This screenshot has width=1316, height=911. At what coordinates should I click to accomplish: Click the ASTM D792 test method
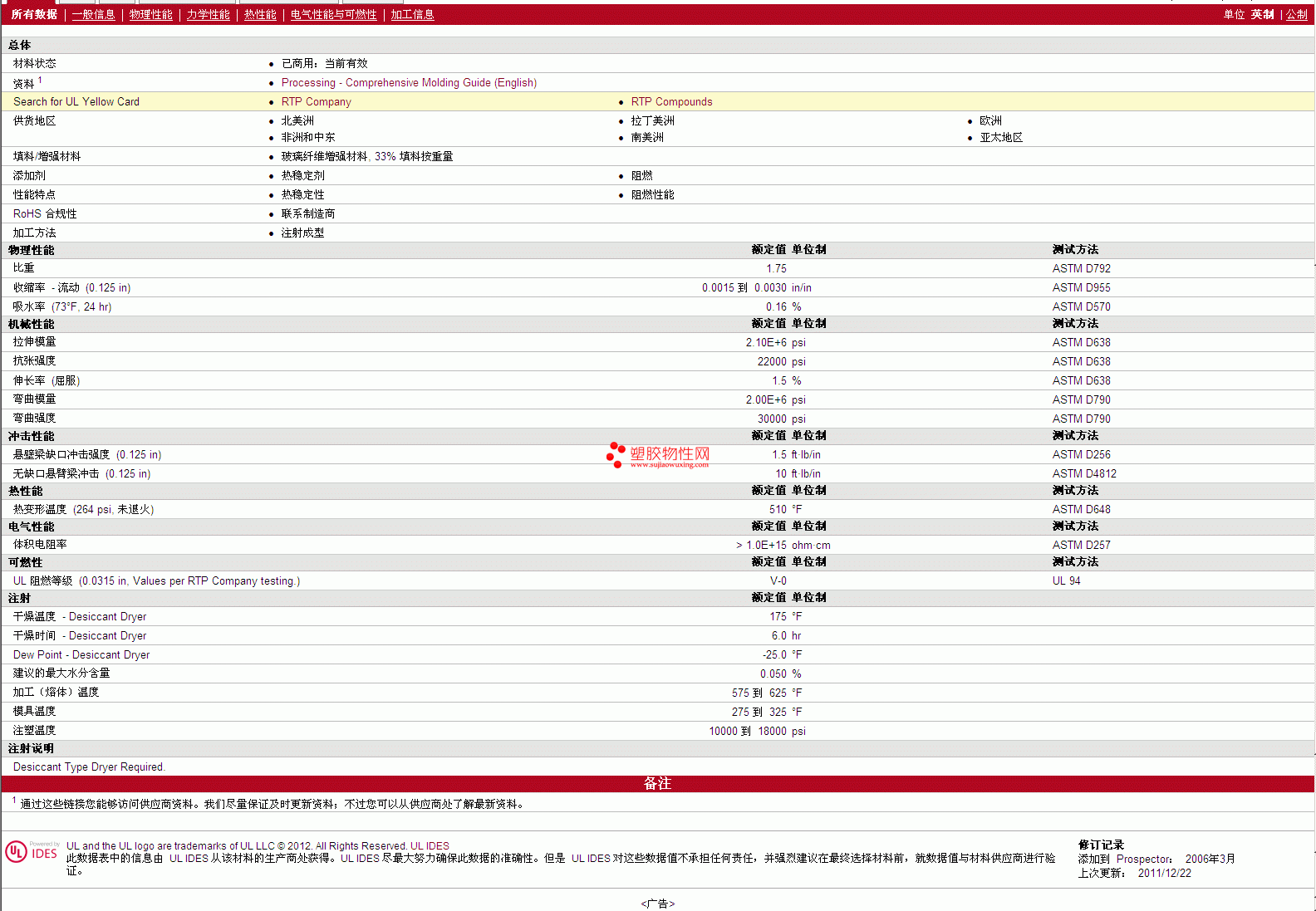pyautogui.click(x=1081, y=269)
